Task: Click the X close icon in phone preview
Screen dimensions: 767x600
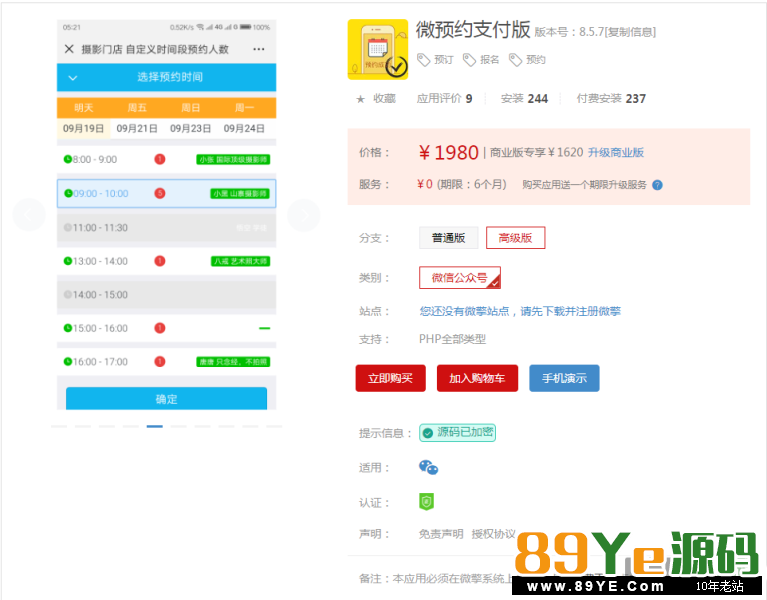Action: [69, 49]
